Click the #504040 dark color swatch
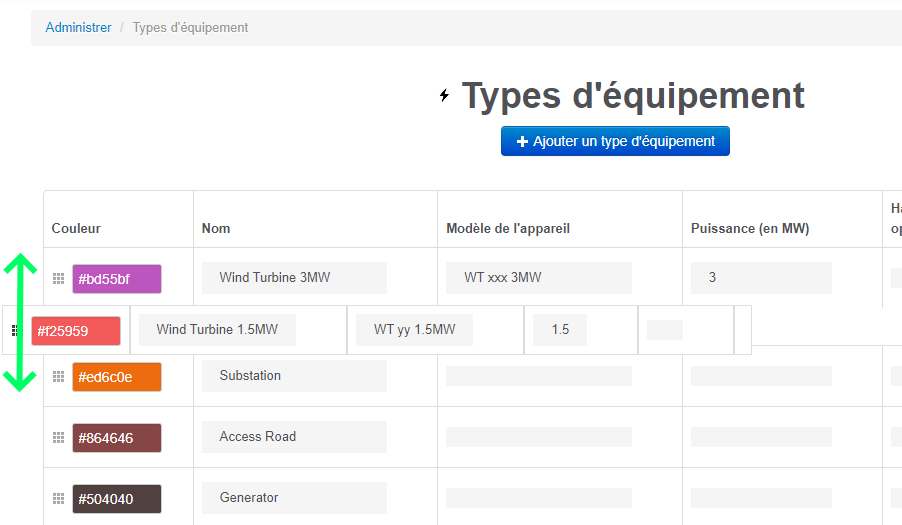This screenshot has width=902, height=525. [116, 499]
